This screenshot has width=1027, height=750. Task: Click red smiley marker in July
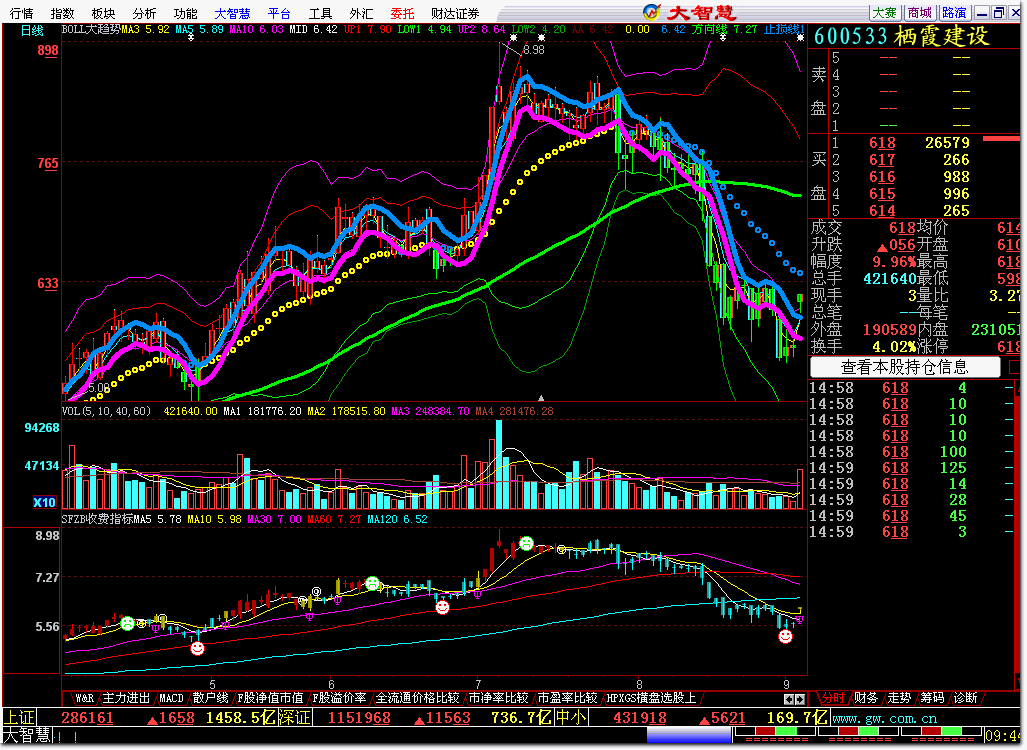coord(443,607)
